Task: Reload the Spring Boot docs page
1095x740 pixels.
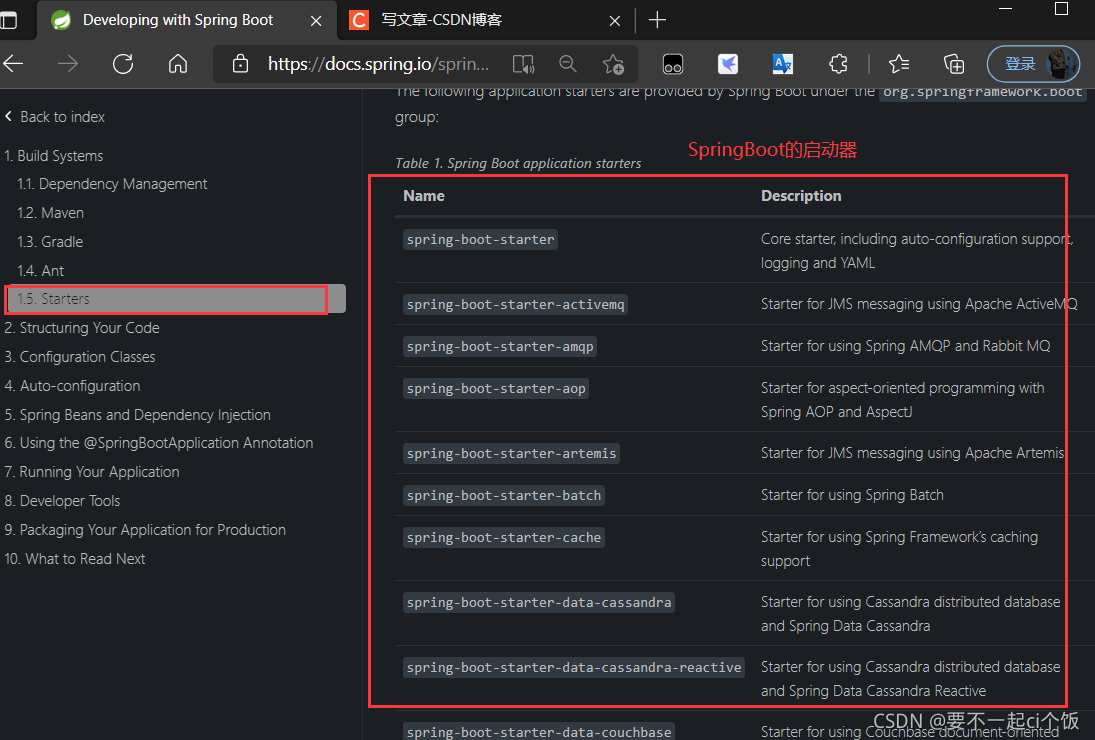Action: pyautogui.click(x=123, y=64)
